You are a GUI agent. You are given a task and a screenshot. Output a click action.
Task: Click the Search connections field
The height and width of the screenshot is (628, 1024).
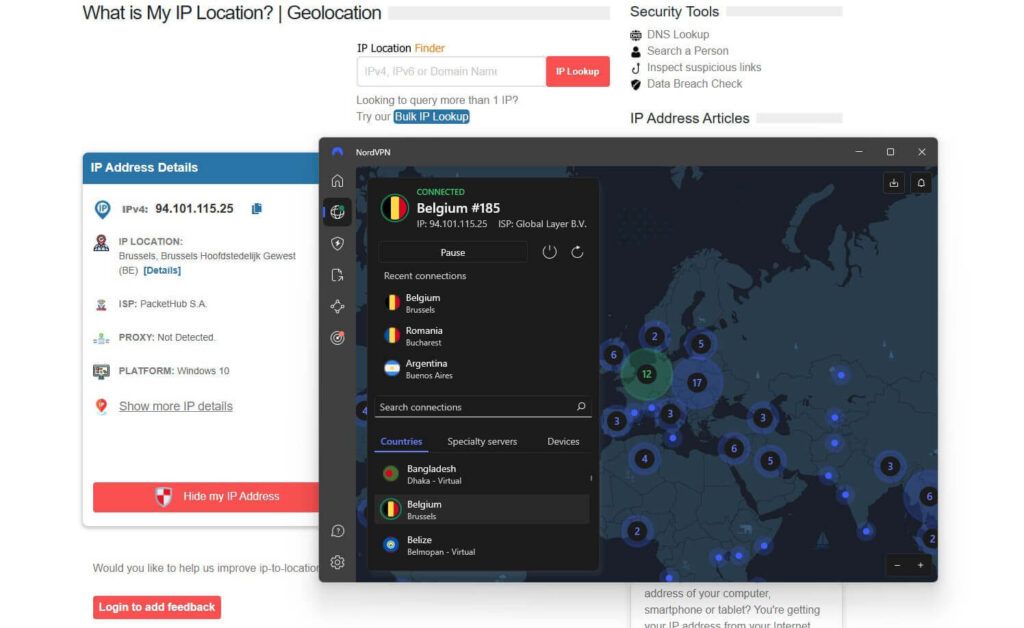point(483,407)
